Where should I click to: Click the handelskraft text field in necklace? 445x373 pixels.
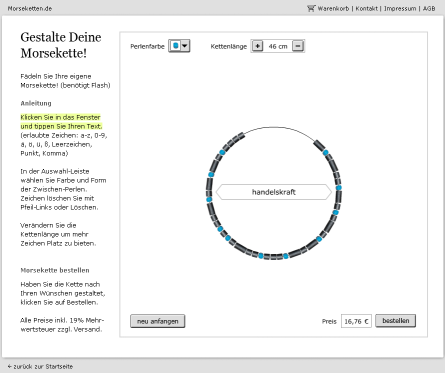pyautogui.click(x=274, y=192)
